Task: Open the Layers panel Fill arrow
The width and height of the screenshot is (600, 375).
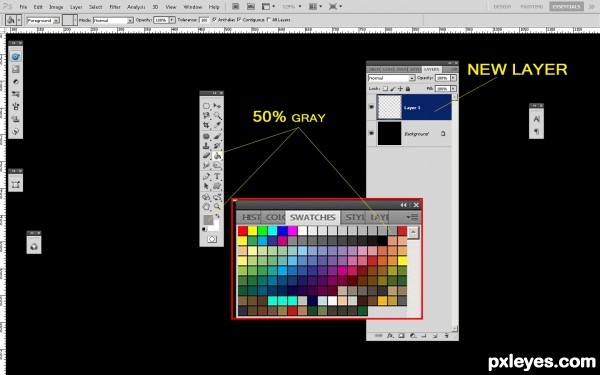Action: (453, 89)
